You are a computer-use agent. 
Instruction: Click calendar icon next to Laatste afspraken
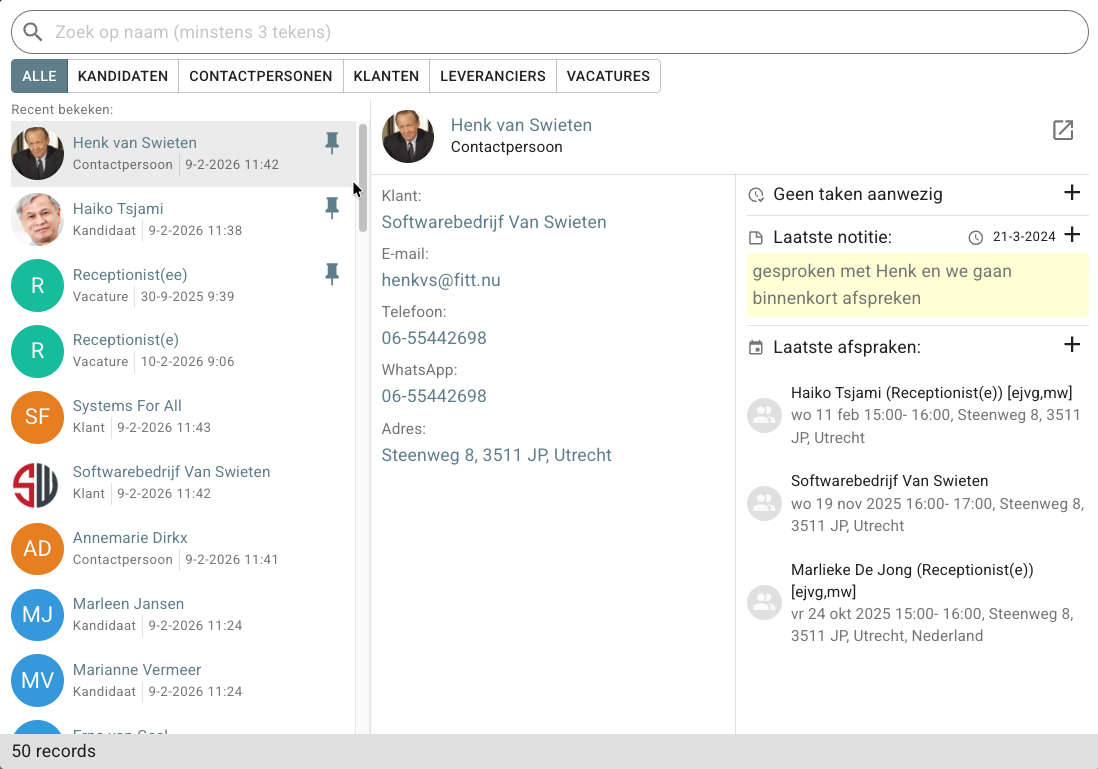(756, 347)
